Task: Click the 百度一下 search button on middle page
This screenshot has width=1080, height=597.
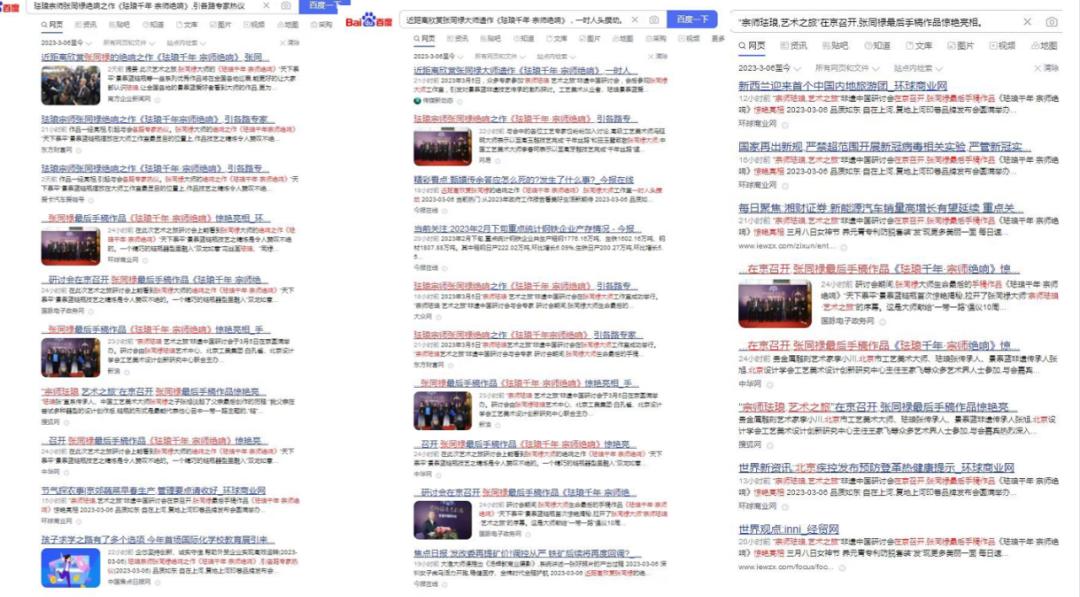Action: pos(693,20)
